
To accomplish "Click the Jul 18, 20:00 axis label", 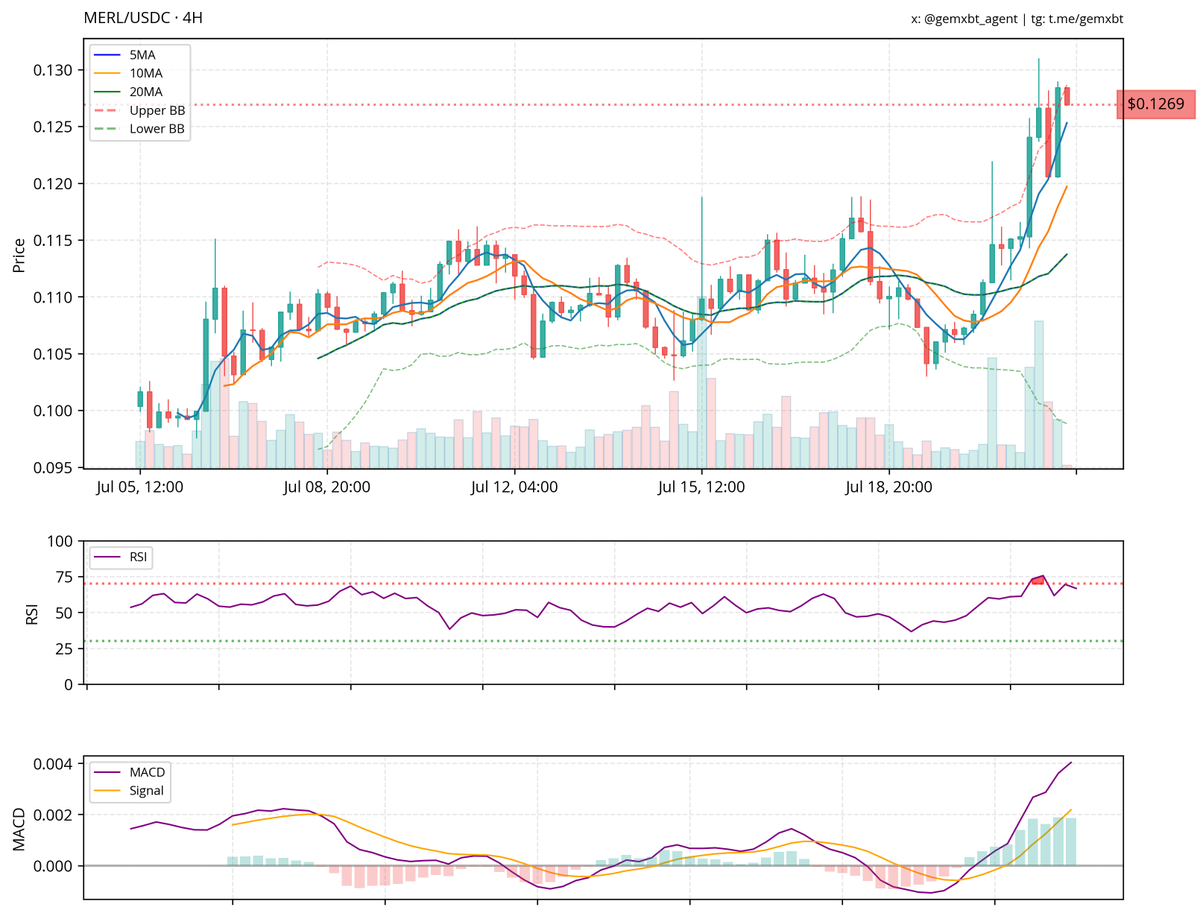I will pos(888,488).
